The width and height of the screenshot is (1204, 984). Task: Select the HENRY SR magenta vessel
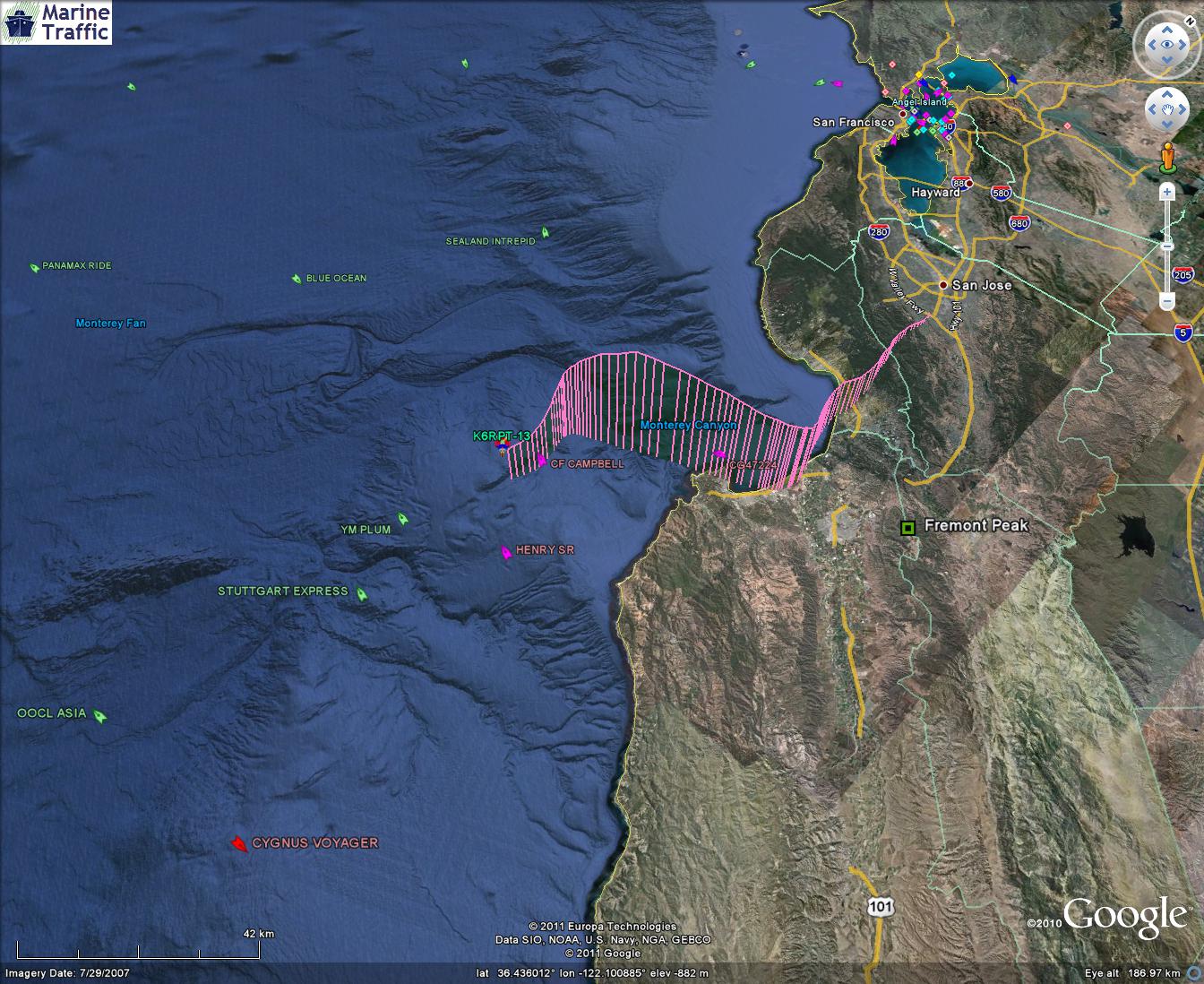[506, 553]
